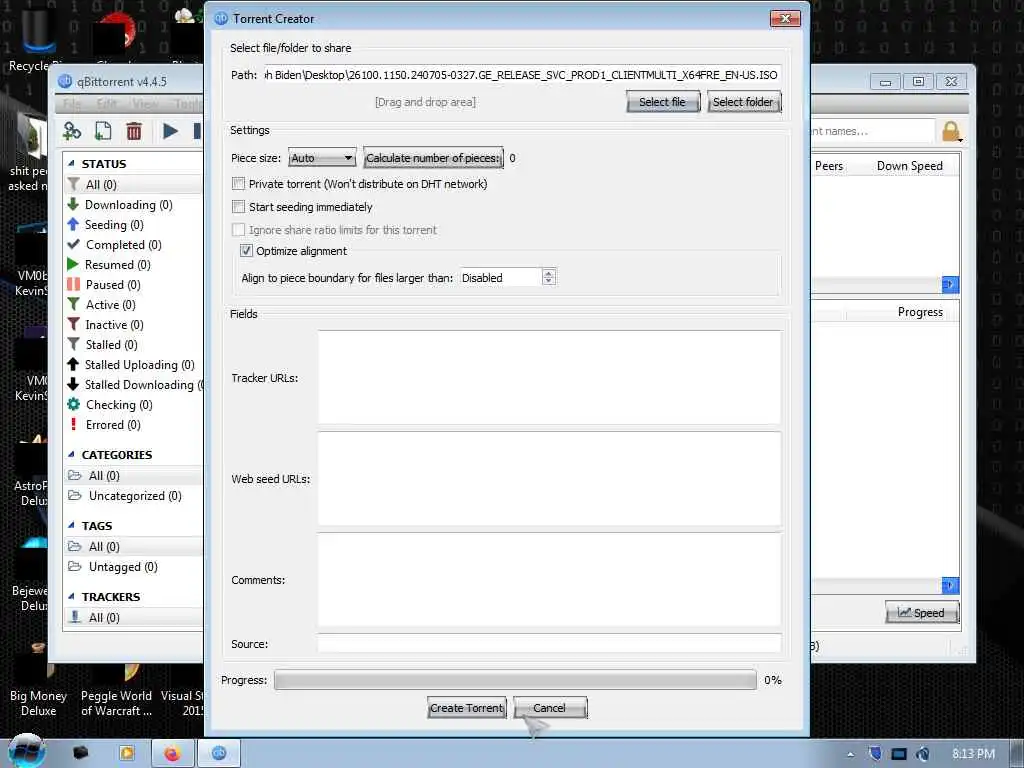Decrease the align boundary spinner value
Viewport: 1024px width, 768px height.
click(x=549, y=281)
